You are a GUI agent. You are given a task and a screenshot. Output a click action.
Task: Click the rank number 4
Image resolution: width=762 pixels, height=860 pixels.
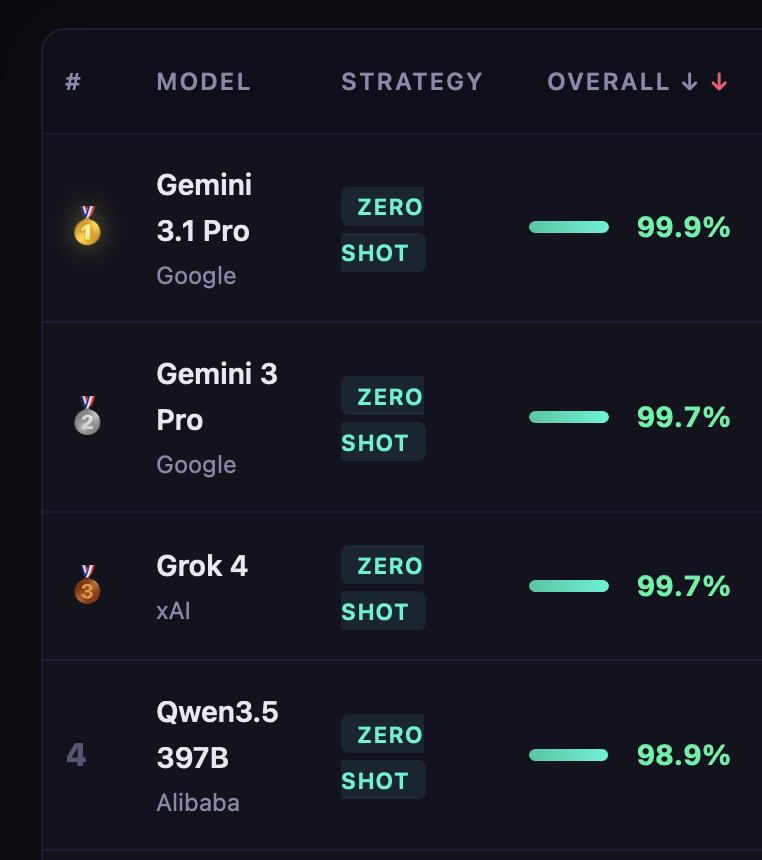pos(76,755)
